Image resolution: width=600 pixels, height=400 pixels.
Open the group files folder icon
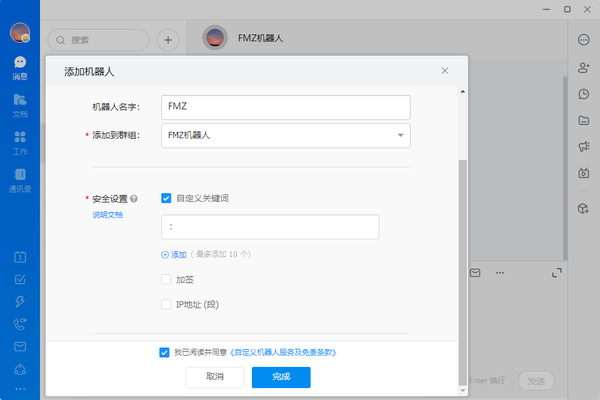583,120
